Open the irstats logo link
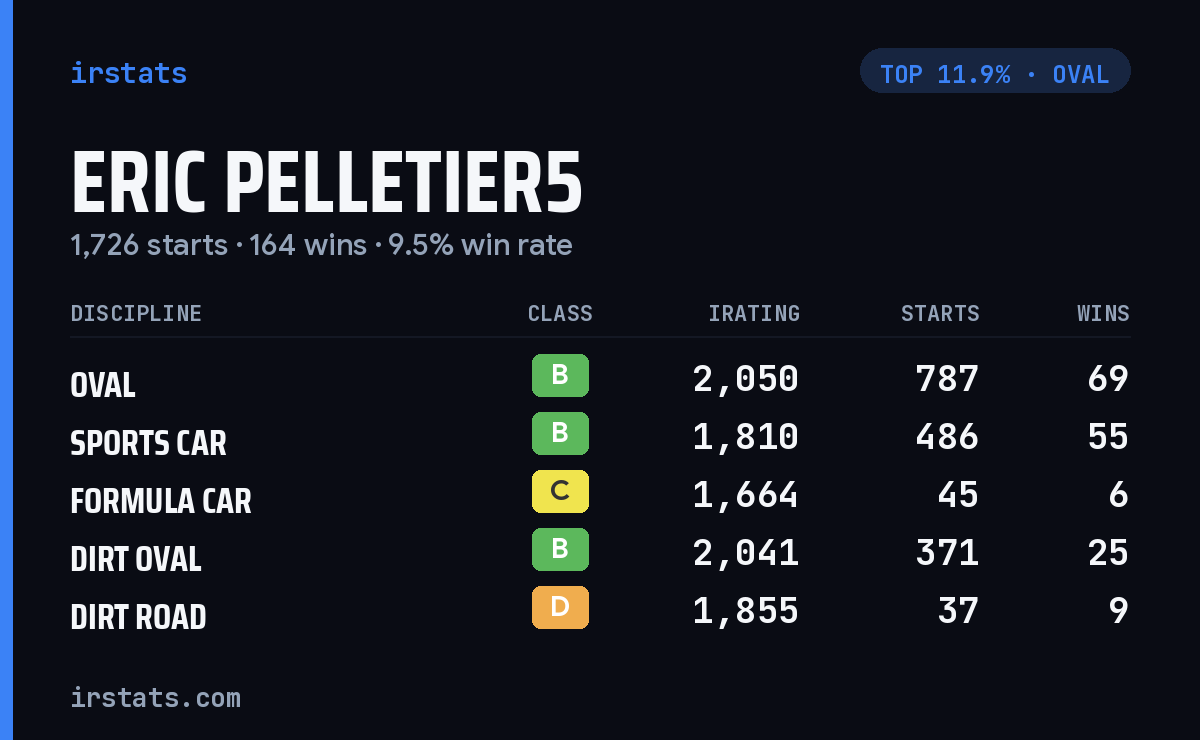Image resolution: width=1200 pixels, height=740 pixels. point(129,73)
